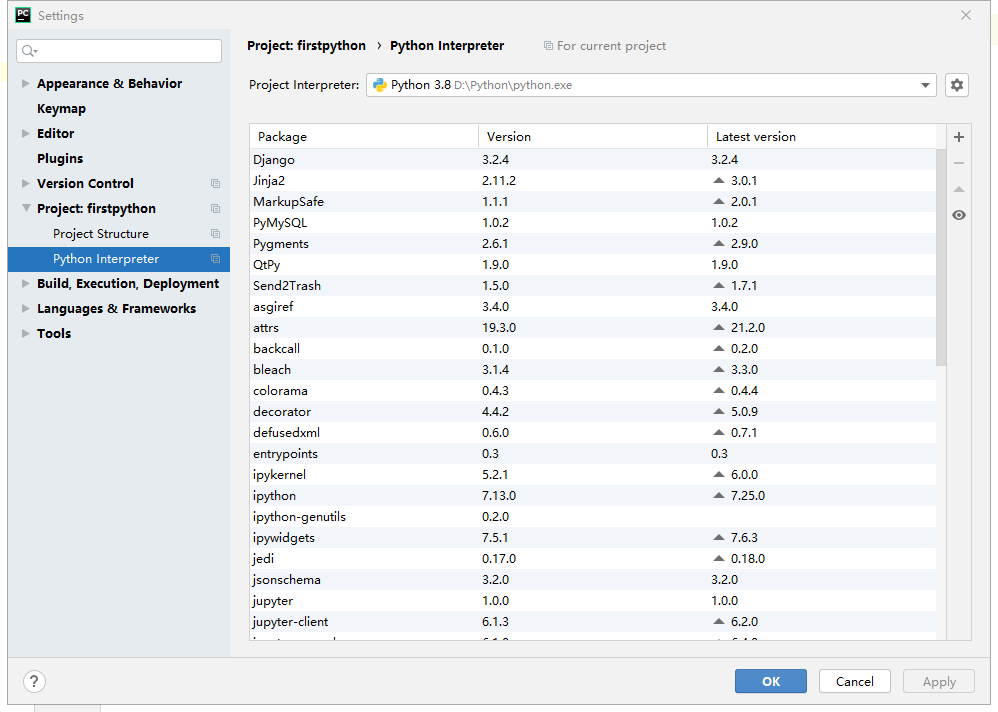The width and height of the screenshot is (998, 712).
Task: Click the copy icon beside Python Interpreter item
Action: [x=215, y=259]
